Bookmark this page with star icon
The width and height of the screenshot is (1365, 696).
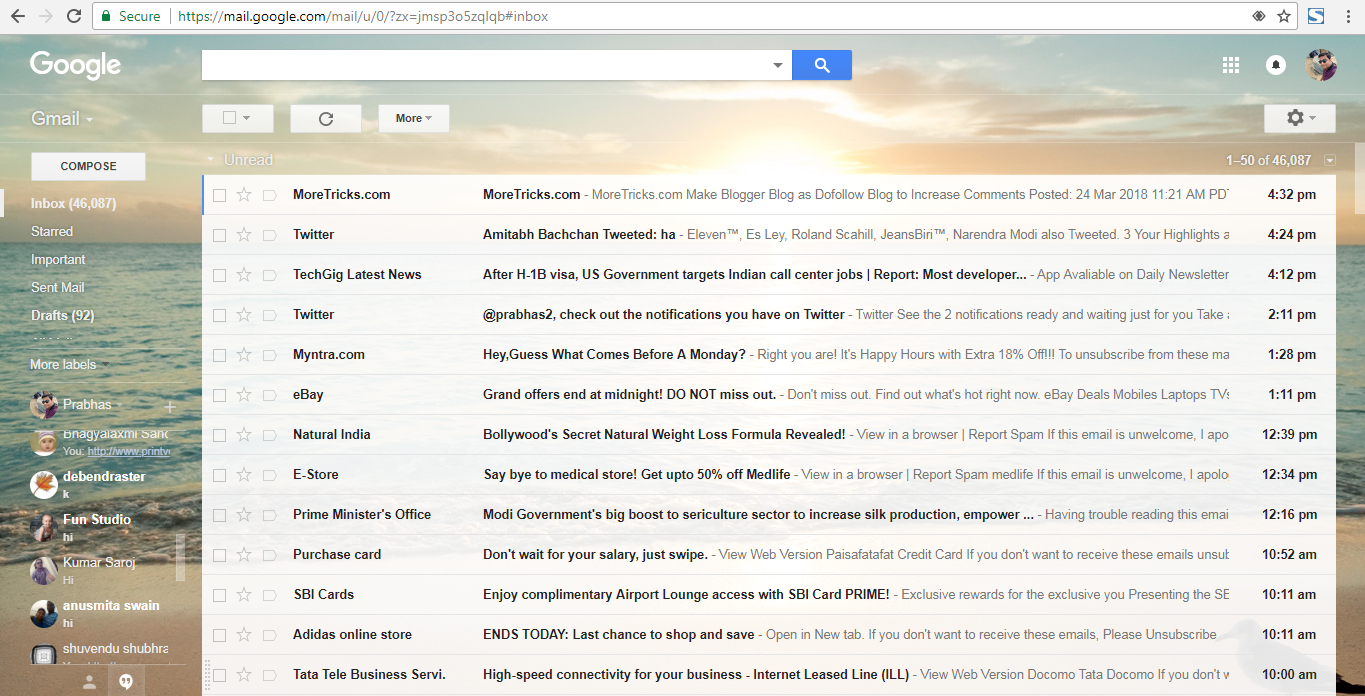(x=1285, y=16)
